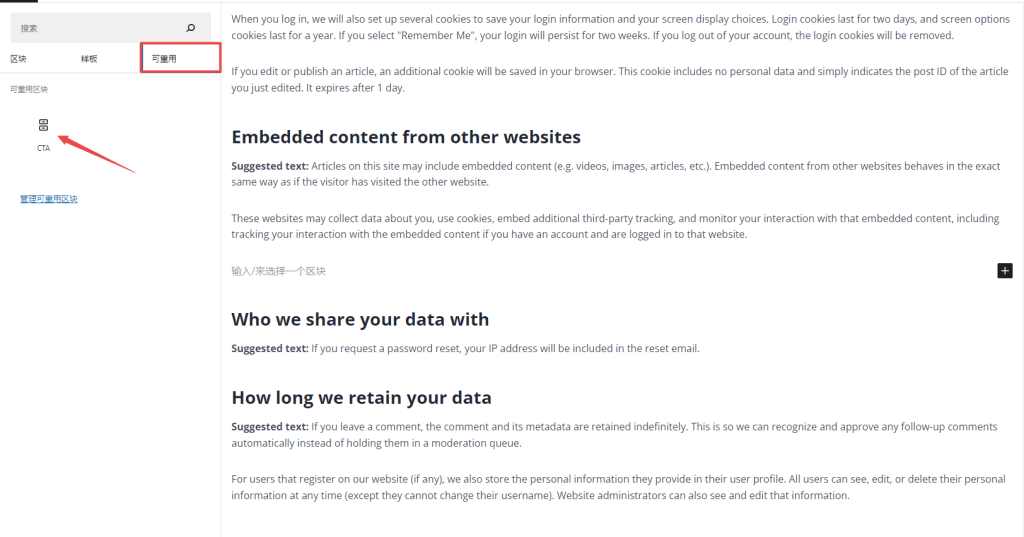Open the 管理可重用区块 link
This screenshot has width=1024, height=537.
(x=48, y=199)
